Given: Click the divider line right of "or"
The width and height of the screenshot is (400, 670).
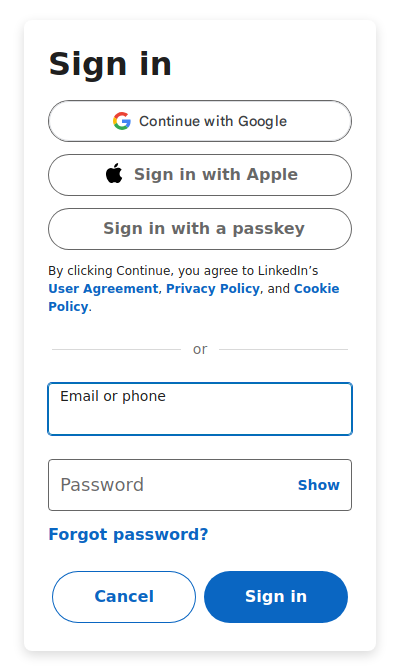Looking at the screenshot, I should click(x=283, y=350).
